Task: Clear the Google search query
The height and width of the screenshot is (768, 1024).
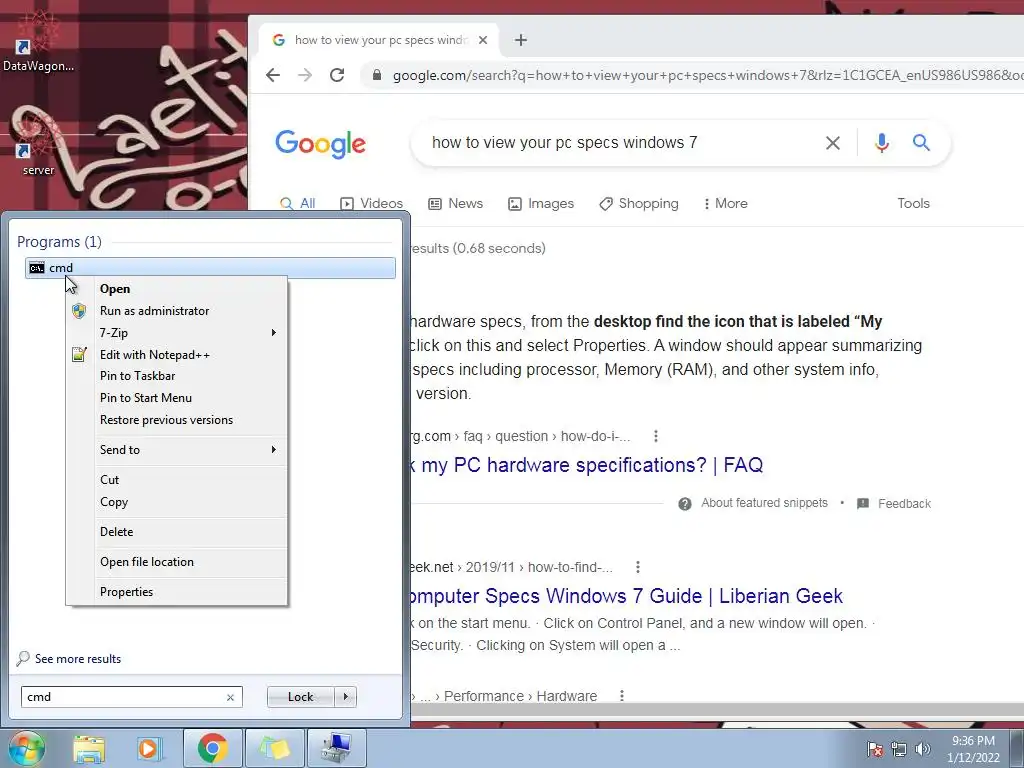Action: click(833, 143)
